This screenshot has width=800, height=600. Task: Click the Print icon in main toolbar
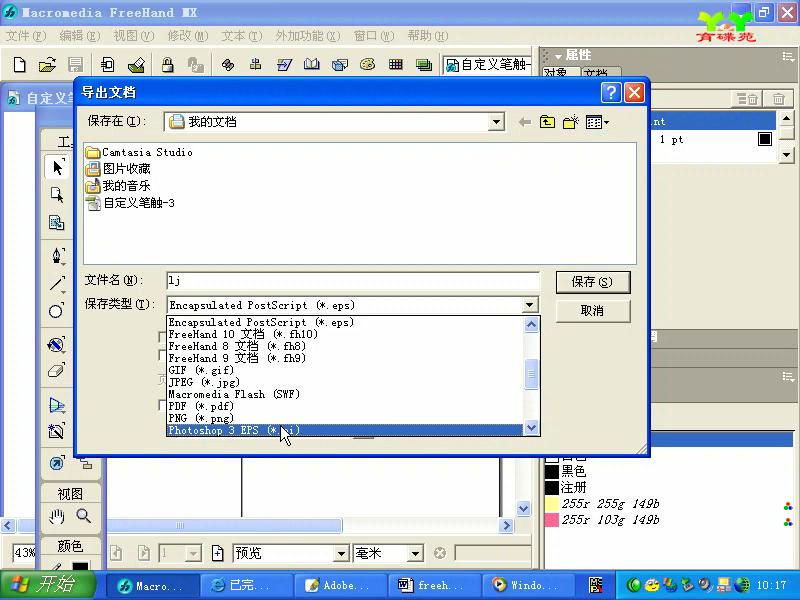136,65
